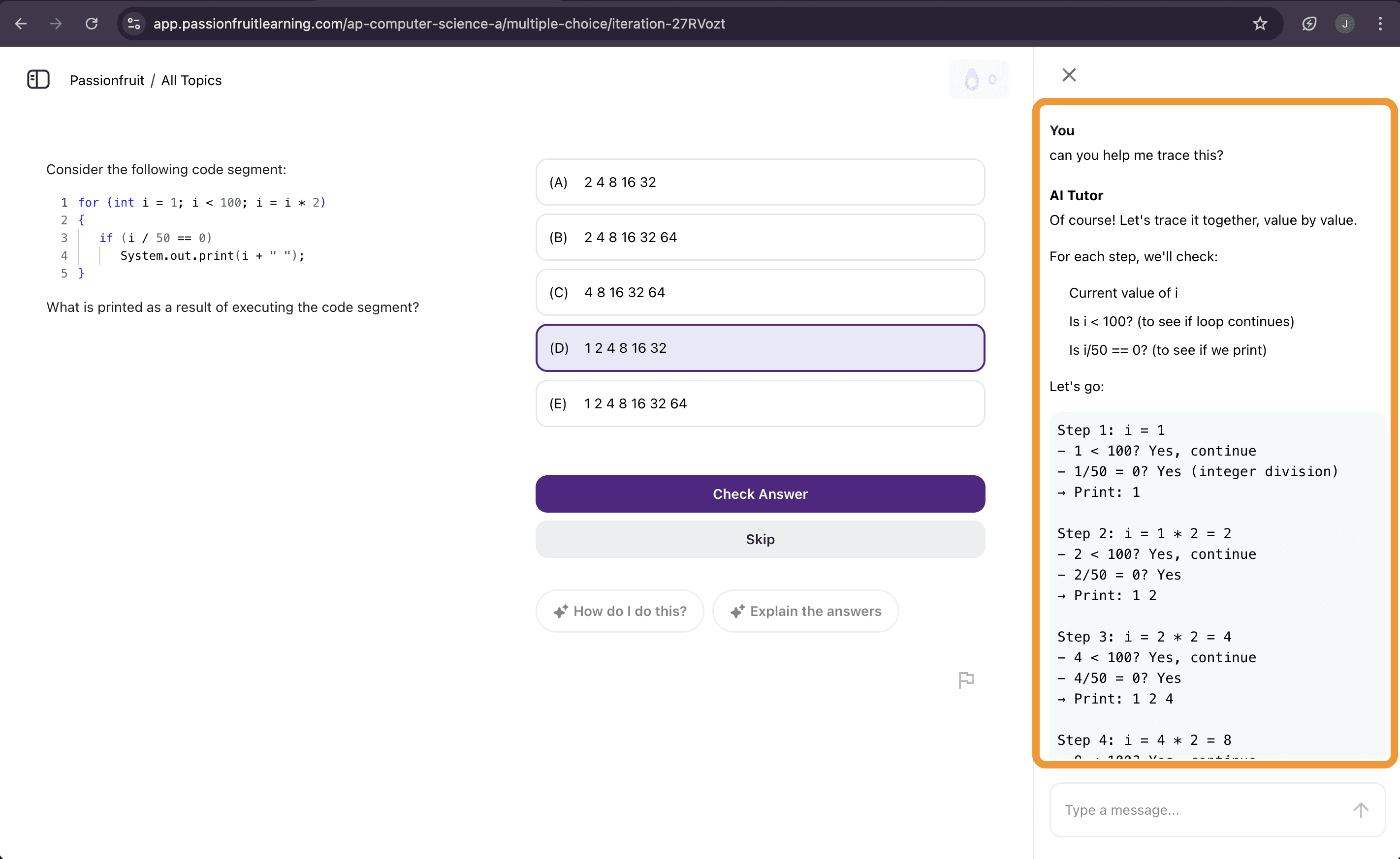The height and width of the screenshot is (859, 1400).
Task: Skip this question
Action: (x=760, y=539)
